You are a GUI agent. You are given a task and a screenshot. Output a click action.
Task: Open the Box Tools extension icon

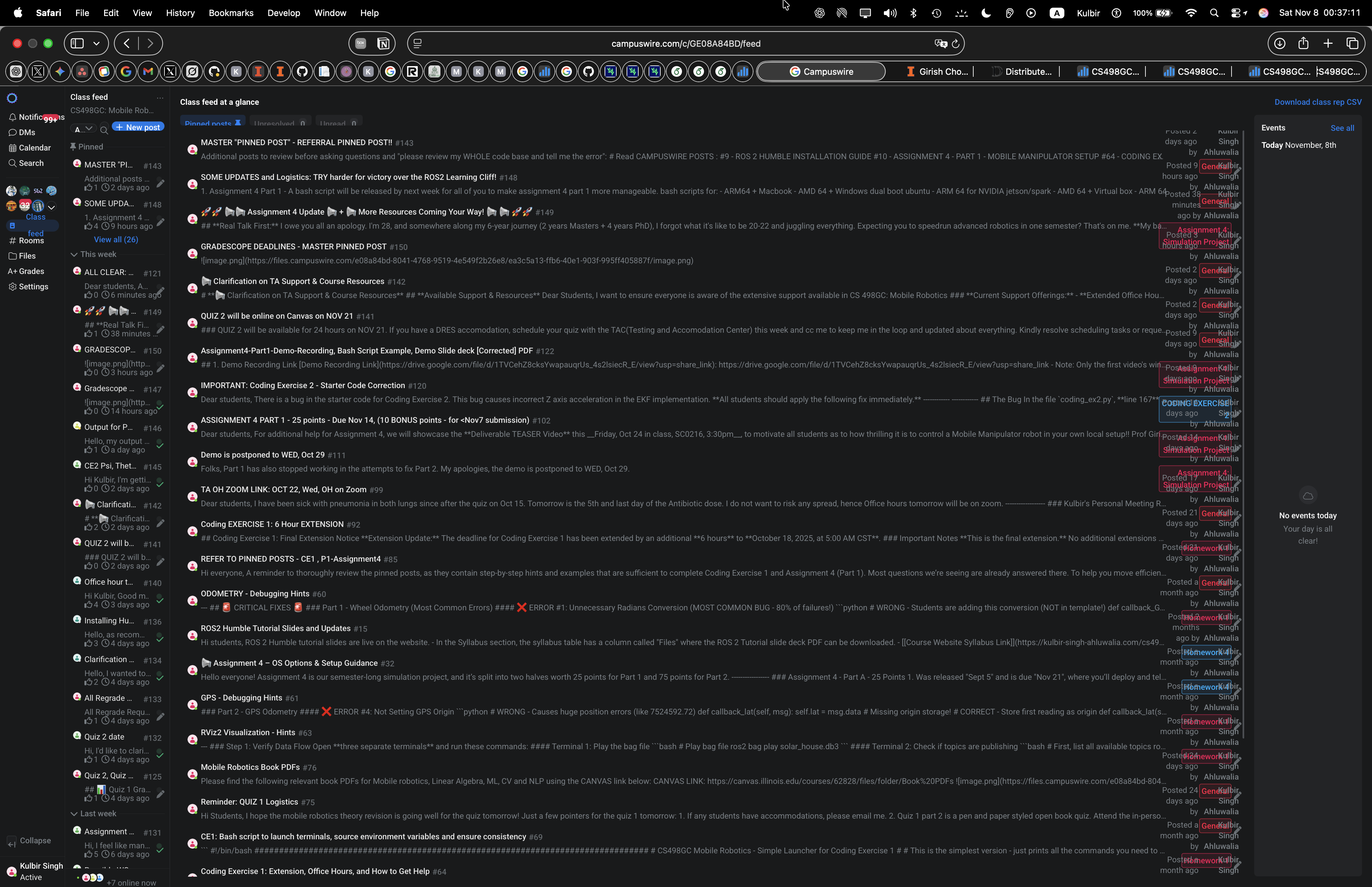point(360,43)
